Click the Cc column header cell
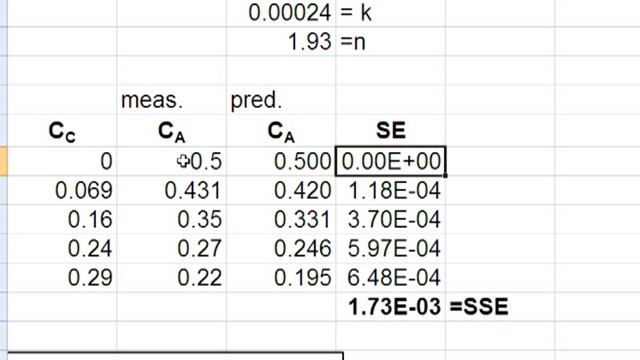The height and width of the screenshot is (360, 640). pos(62,131)
